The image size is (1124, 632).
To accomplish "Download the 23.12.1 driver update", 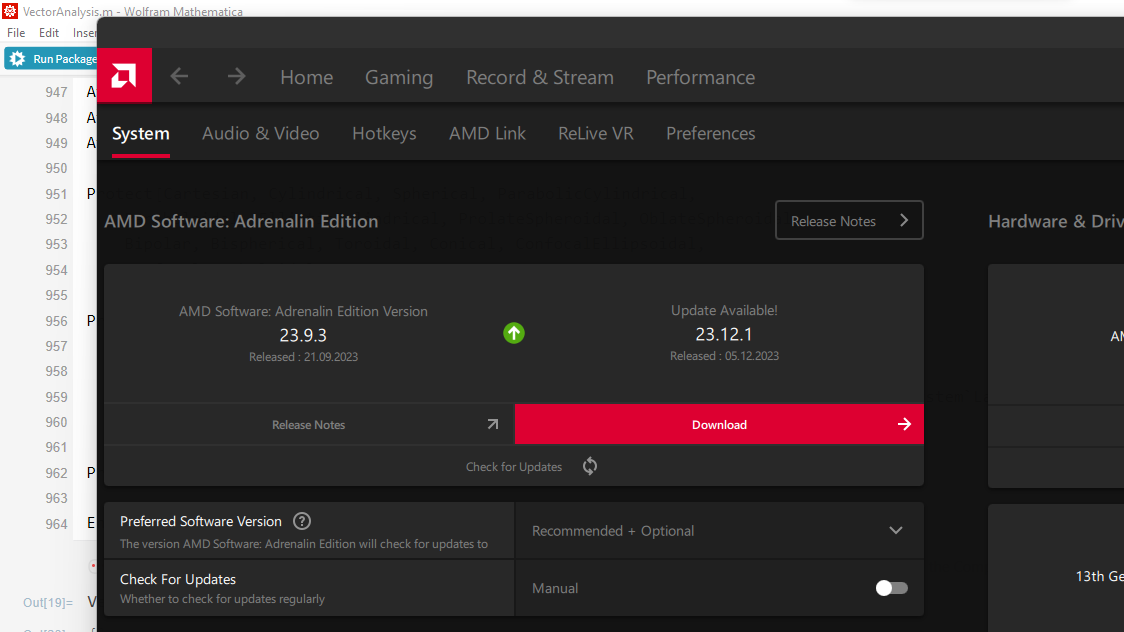I will (719, 424).
